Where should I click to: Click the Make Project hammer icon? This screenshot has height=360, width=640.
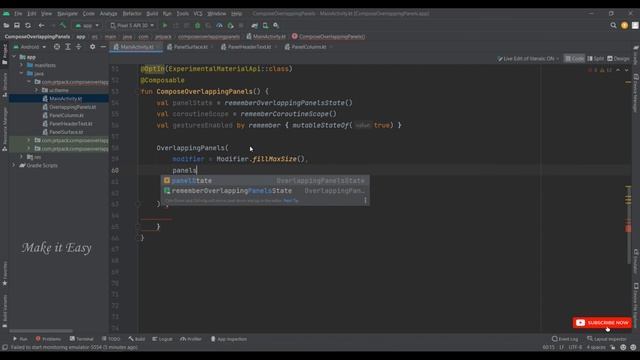(x=62, y=25)
